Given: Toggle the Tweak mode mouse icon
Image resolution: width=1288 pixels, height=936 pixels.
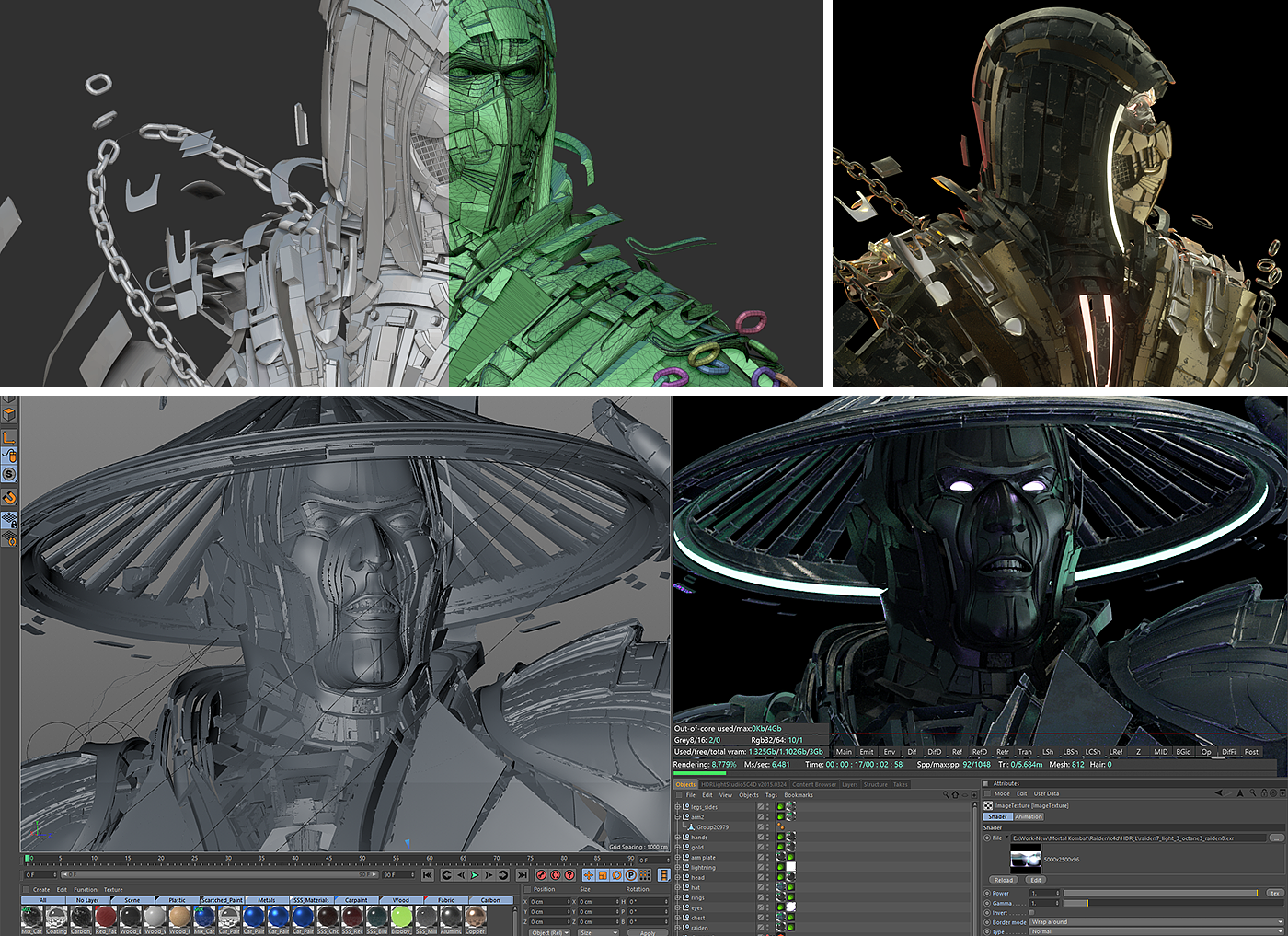Looking at the screenshot, I should pos(9,456).
